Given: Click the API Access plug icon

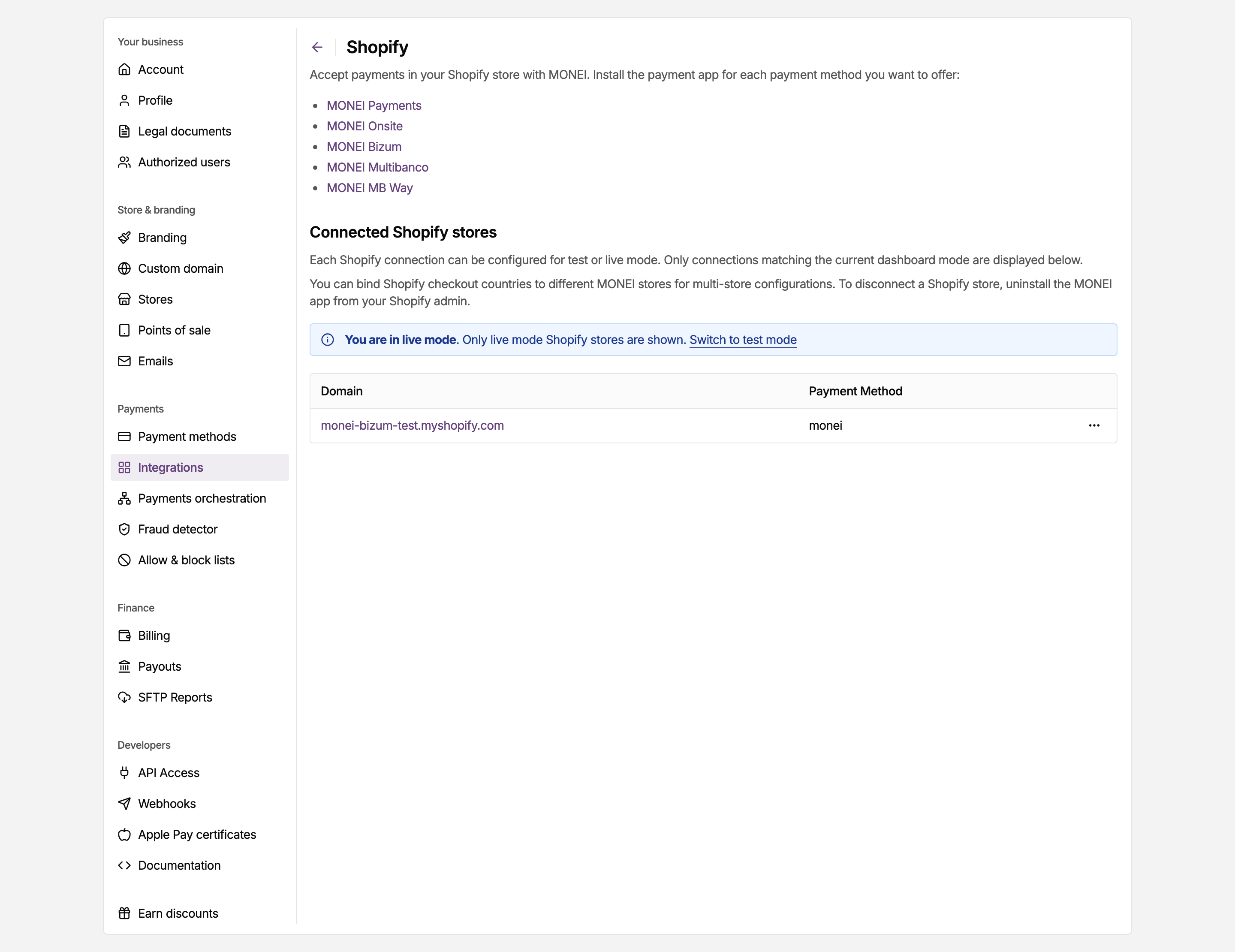Looking at the screenshot, I should pos(124,773).
